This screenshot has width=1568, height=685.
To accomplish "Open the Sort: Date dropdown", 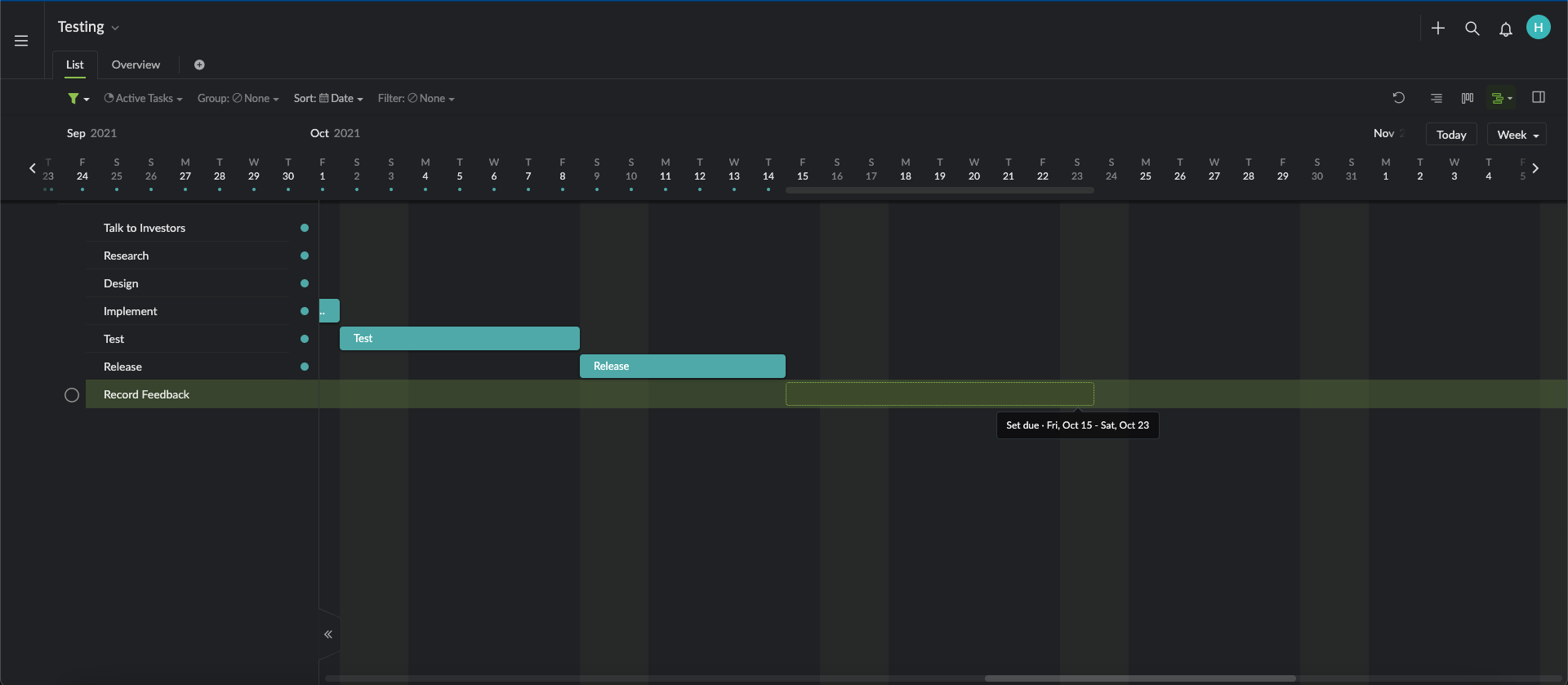I will coord(328,98).
